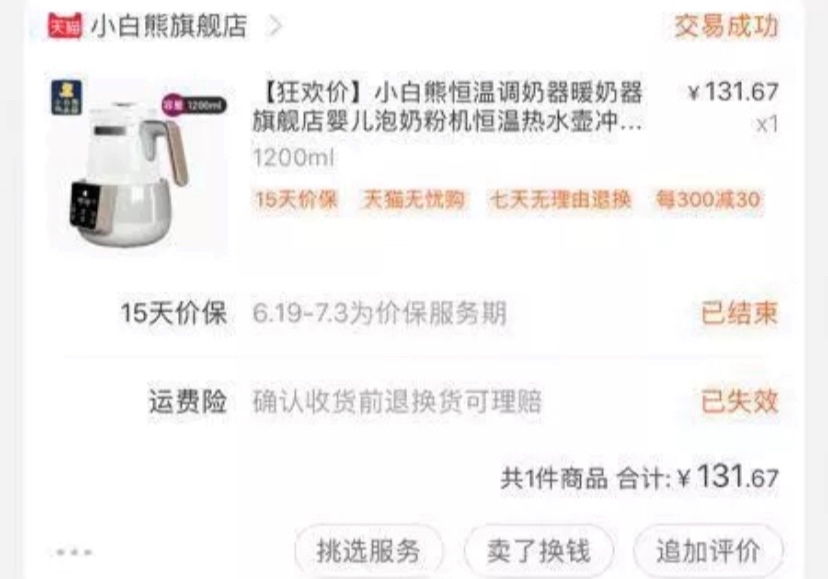Open the 小白熊旗舰店 store page

169,26
